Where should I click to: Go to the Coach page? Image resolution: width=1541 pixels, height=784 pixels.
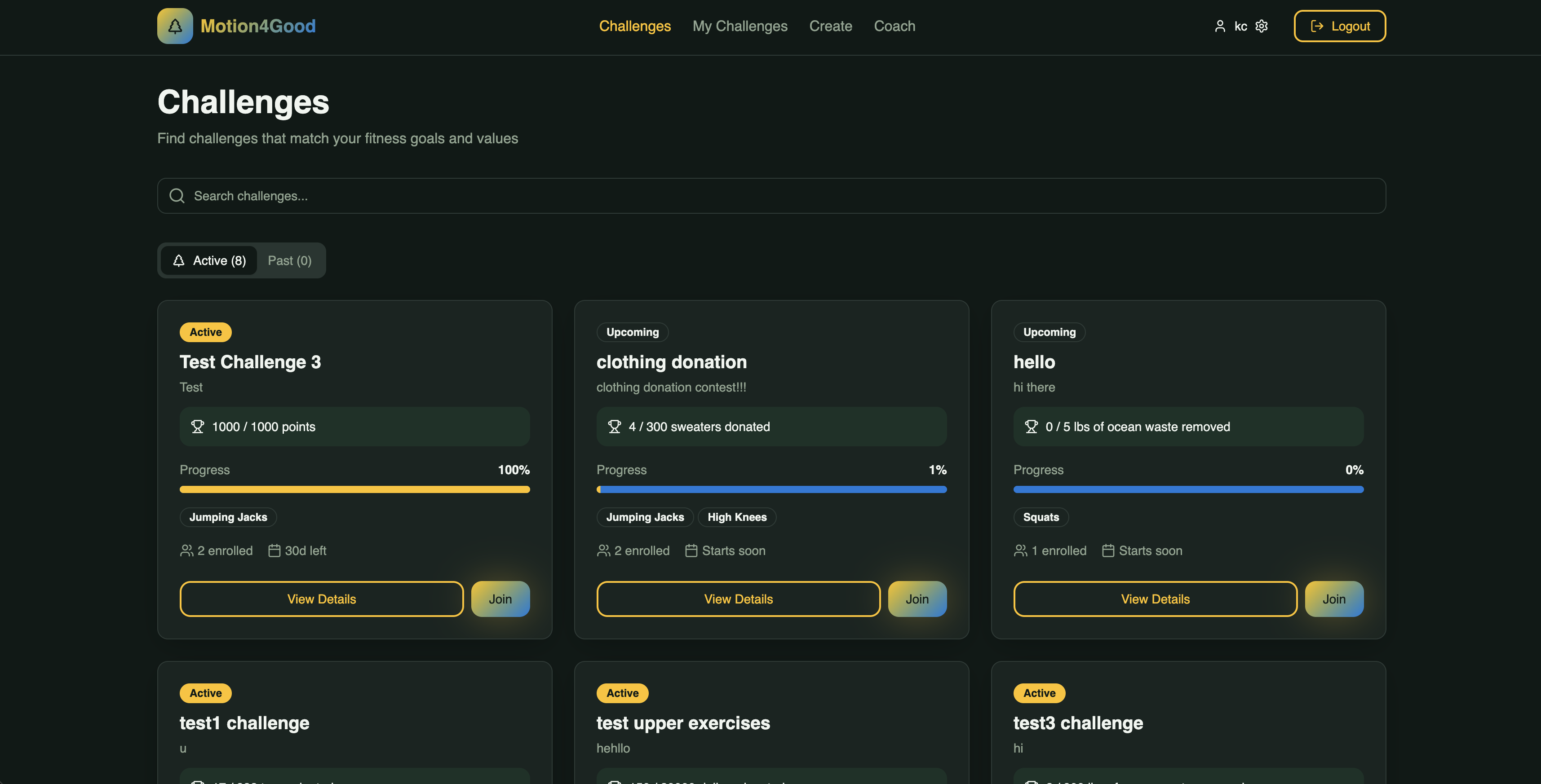pos(894,26)
